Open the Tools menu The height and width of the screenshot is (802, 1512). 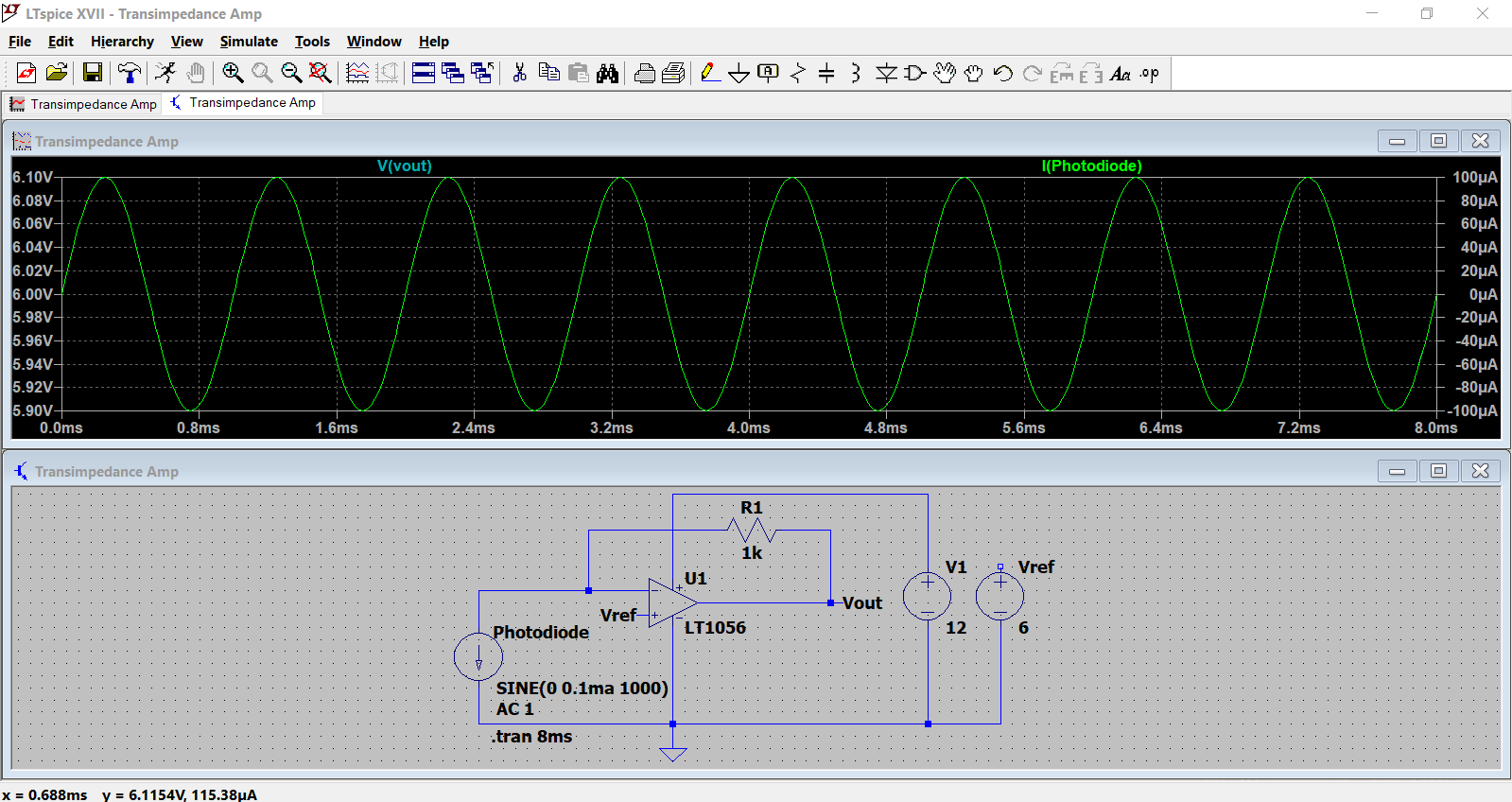312,42
